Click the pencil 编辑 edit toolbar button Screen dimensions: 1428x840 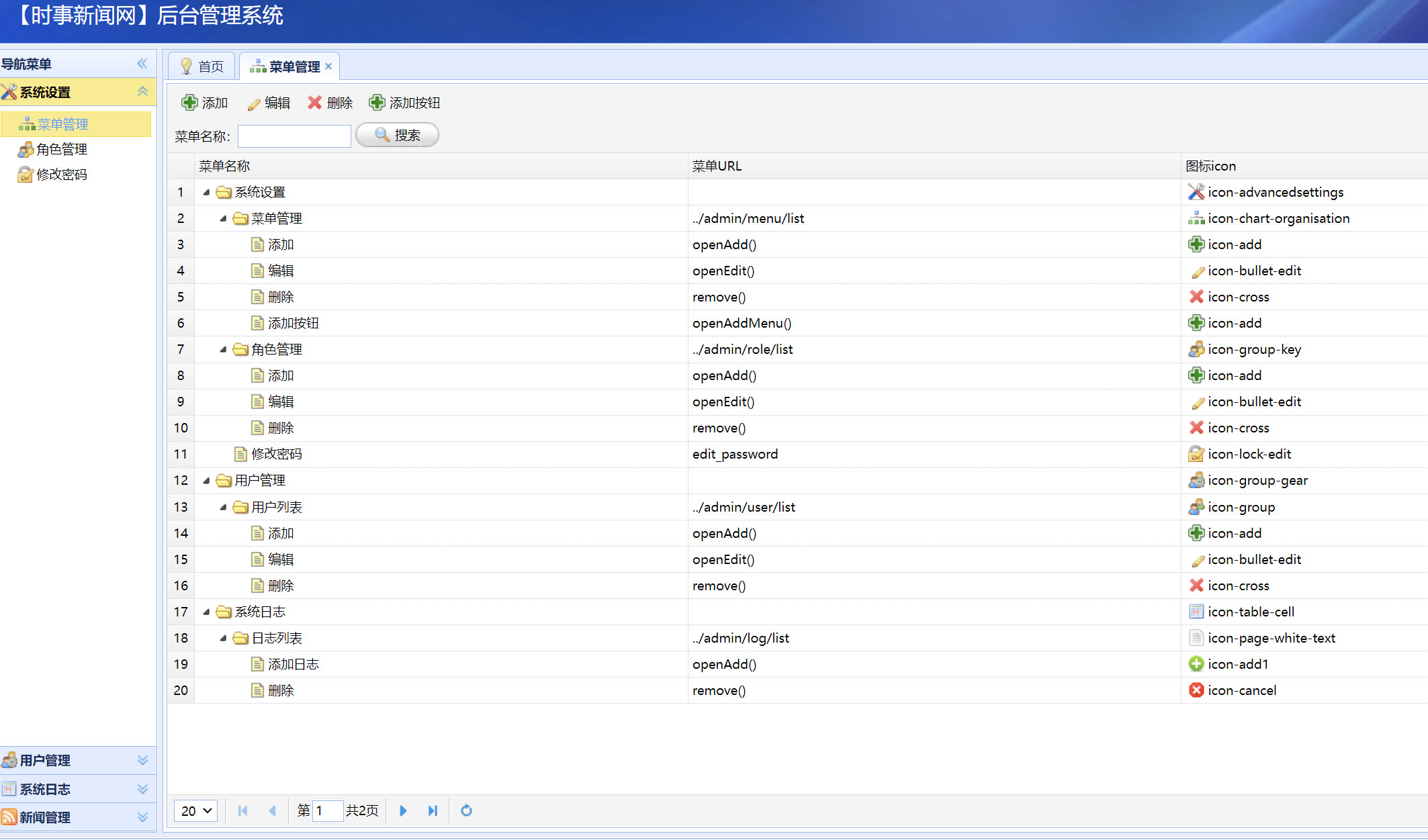click(x=269, y=103)
